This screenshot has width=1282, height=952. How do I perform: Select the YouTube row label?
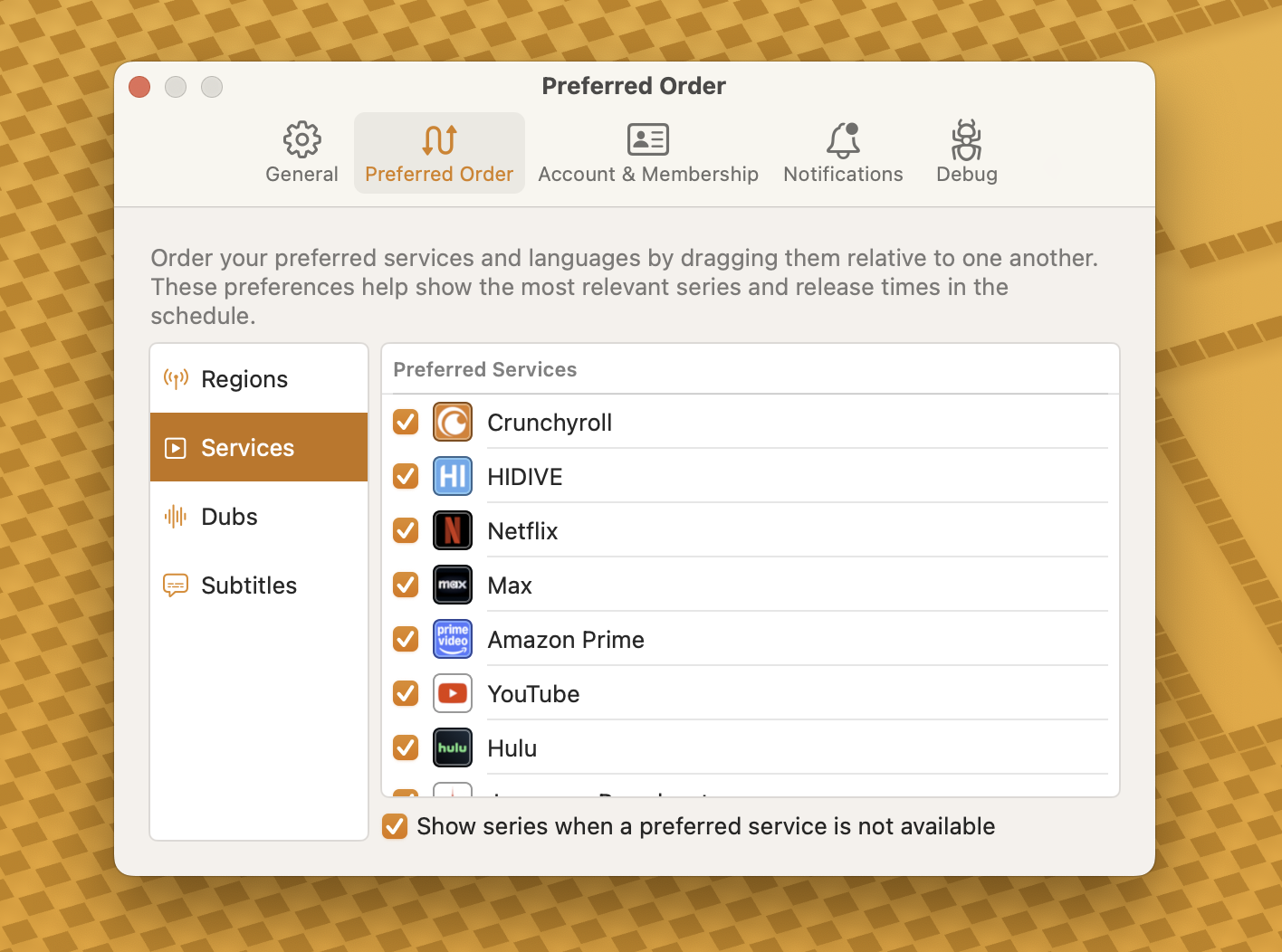(x=533, y=694)
